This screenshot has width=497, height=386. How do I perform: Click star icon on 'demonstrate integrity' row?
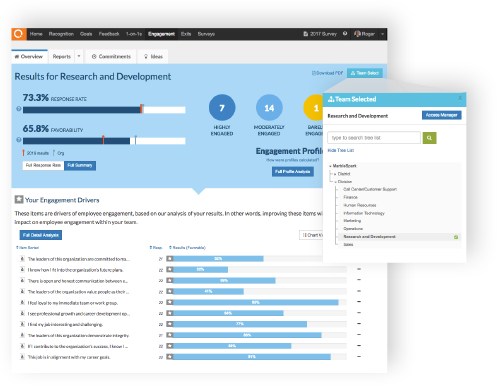coord(170,335)
